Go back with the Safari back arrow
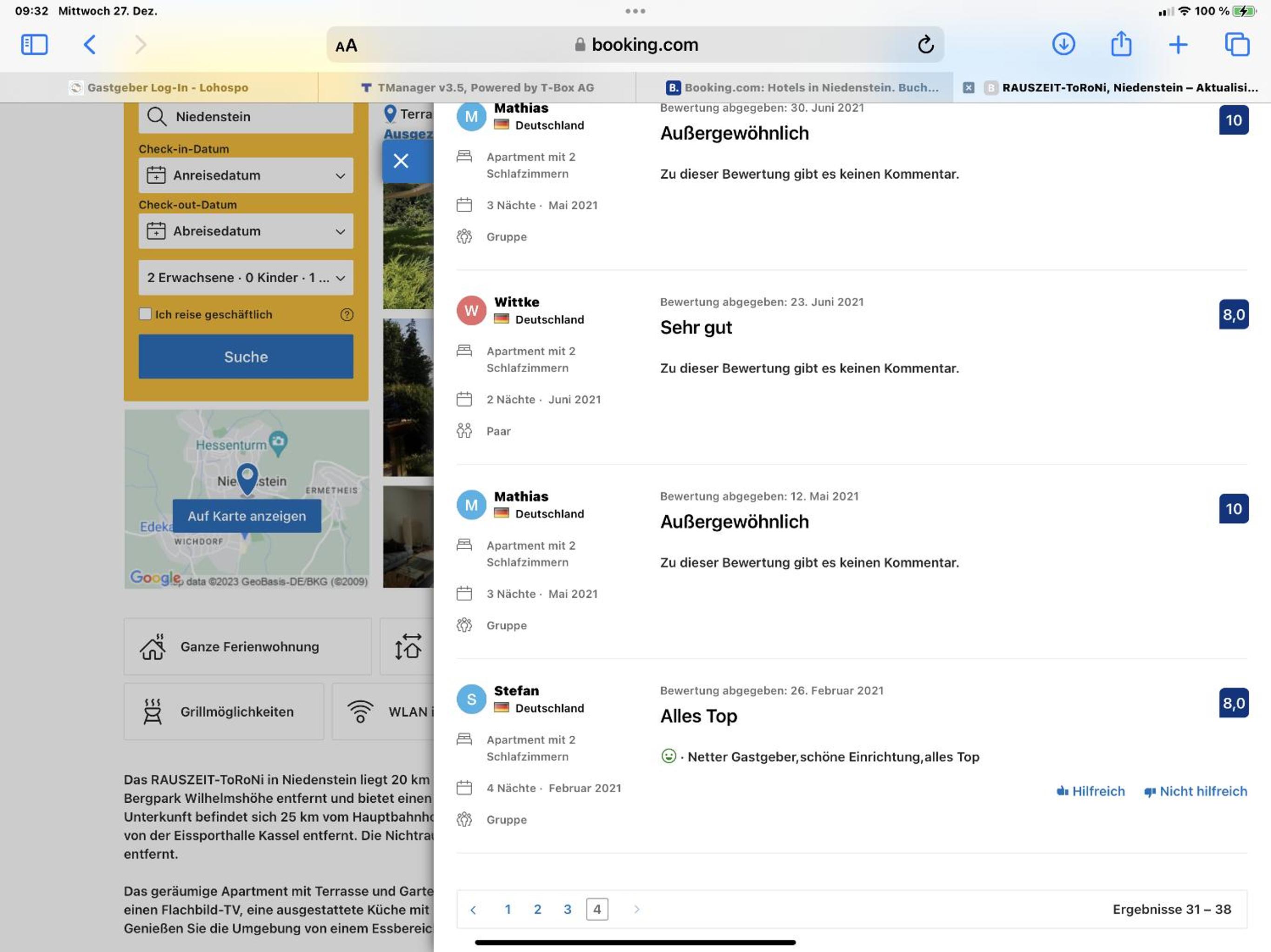The height and width of the screenshot is (952, 1271). point(89,45)
